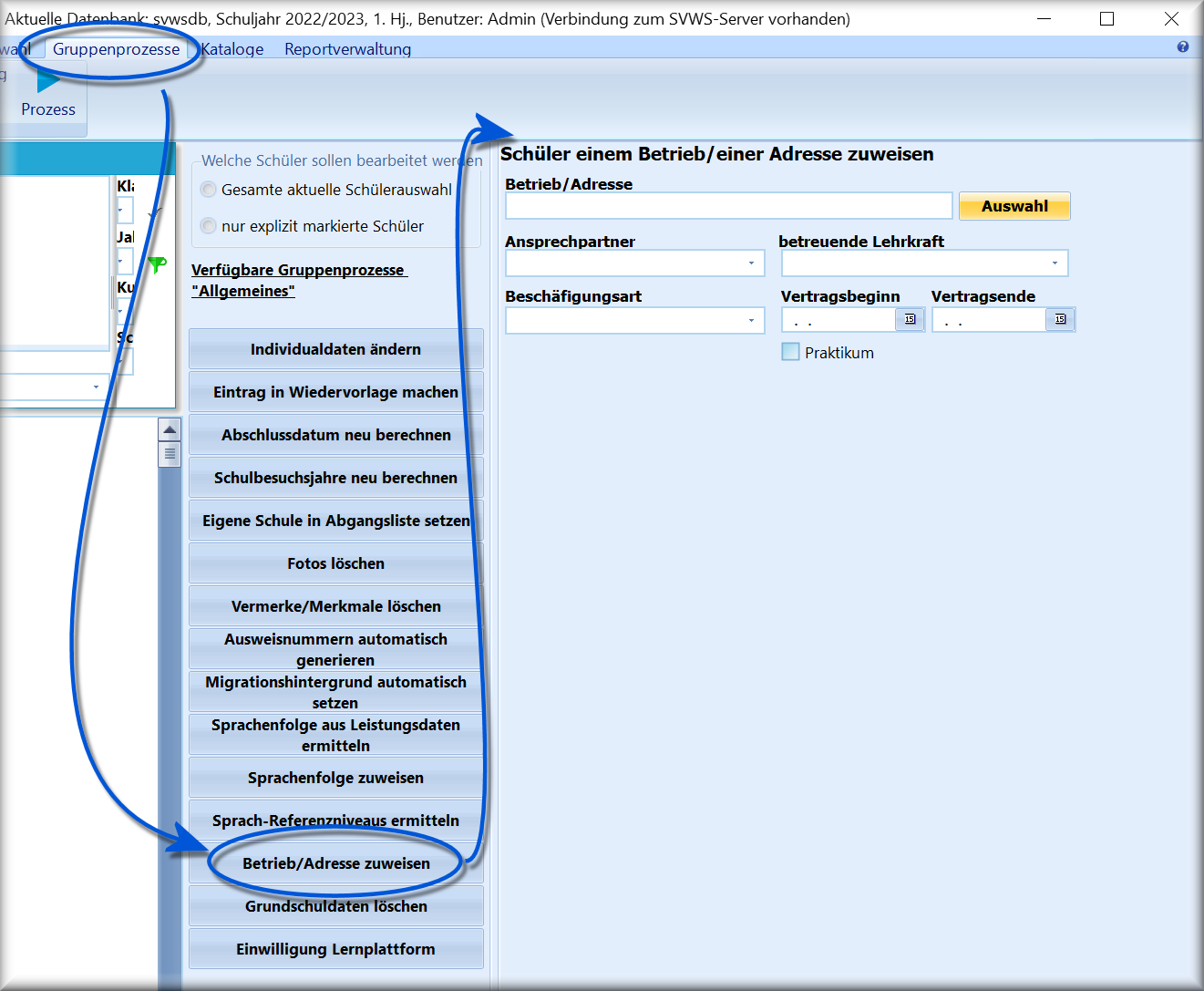The width and height of the screenshot is (1204, 991).
Task: Select Gesamte aktuelle Schülerauswahl radio option
Action: pyautogui.click(x=209, y=190)
